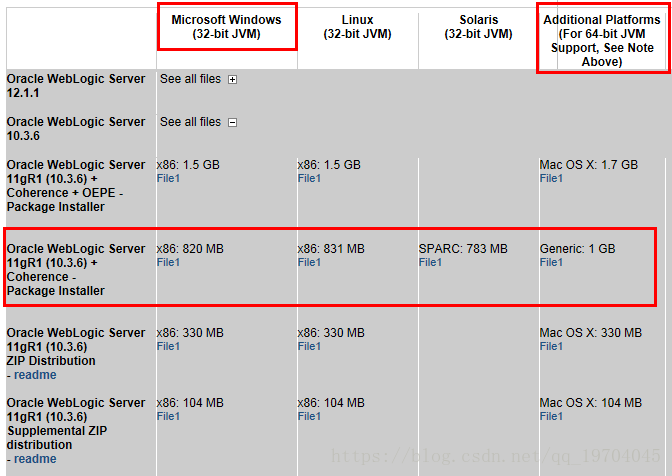Select 'x86: 831 MB' size text
Screen dimensions: 672x476
(x=331, y=249)
